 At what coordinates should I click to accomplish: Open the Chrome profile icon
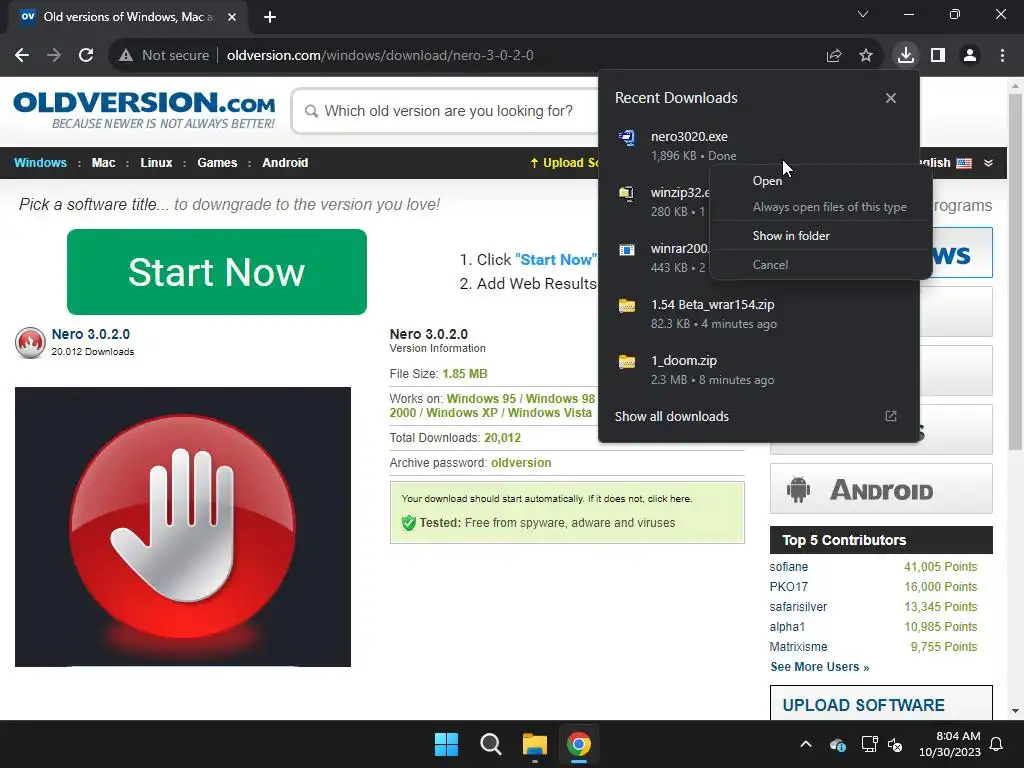tap(970, 56)
